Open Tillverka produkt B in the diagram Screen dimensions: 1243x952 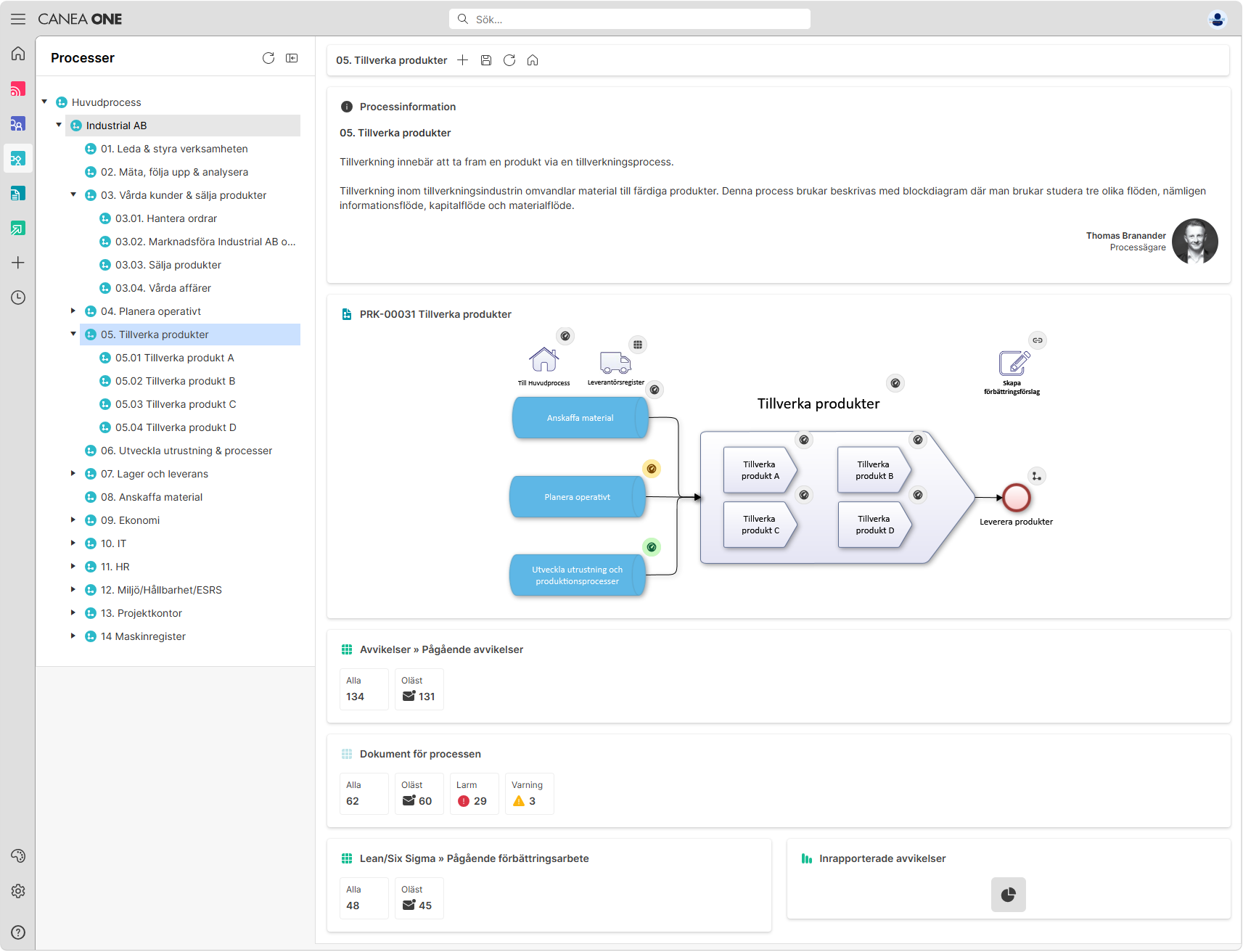pos(874,470)
